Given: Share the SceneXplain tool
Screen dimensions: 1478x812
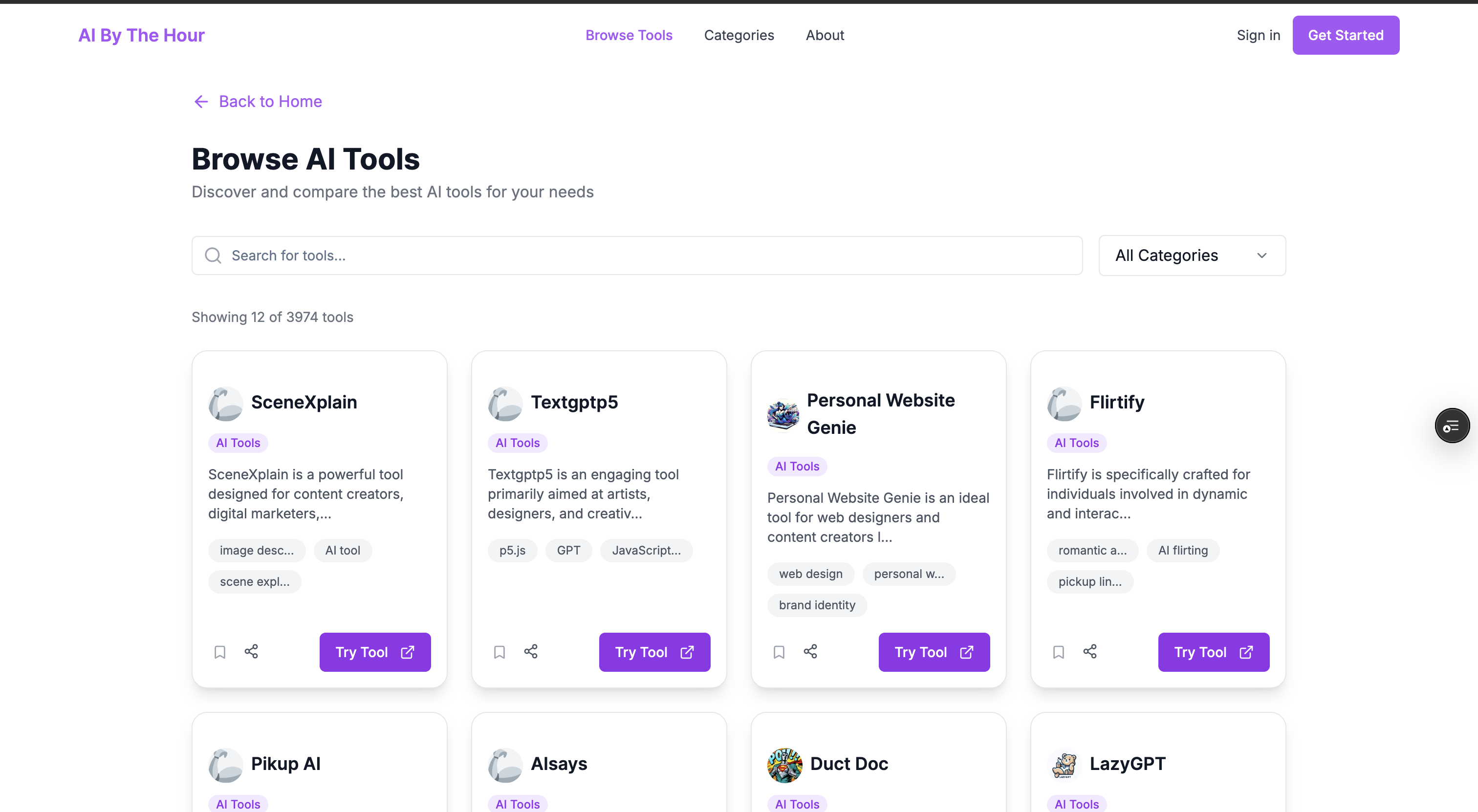Looking at the screenshot, I should [251, 651].
